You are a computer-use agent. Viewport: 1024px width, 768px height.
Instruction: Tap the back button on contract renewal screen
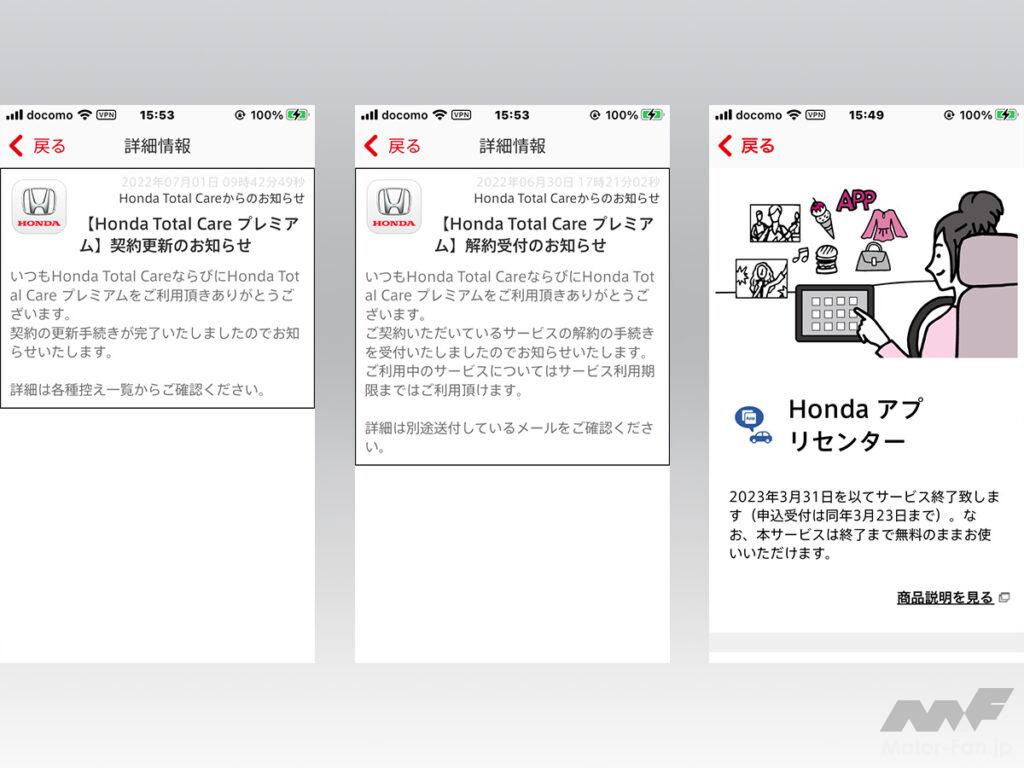[x=37, y=146]
